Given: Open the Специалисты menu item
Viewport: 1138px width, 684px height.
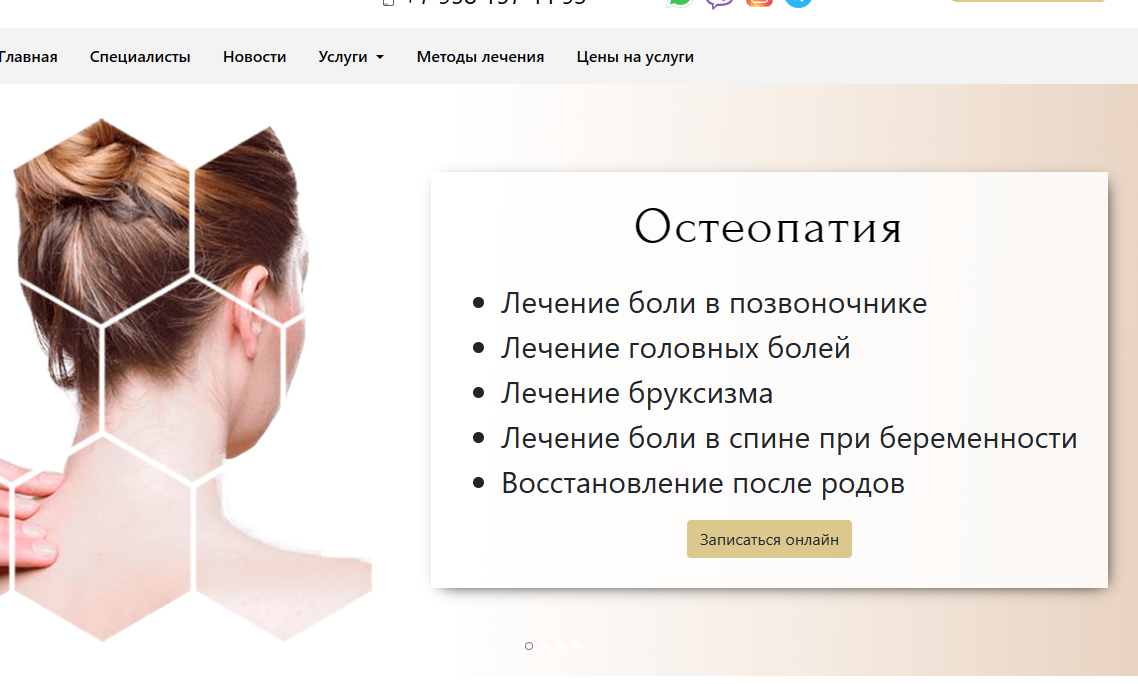Looking at the screenshot, I should pos(140,57).
